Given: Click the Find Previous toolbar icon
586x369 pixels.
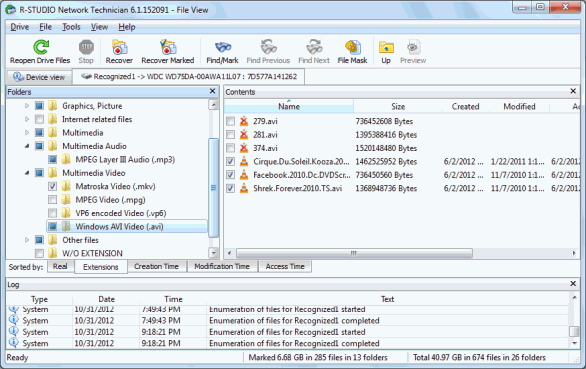Looking at the screenshot, I should (x=268, y=47).
